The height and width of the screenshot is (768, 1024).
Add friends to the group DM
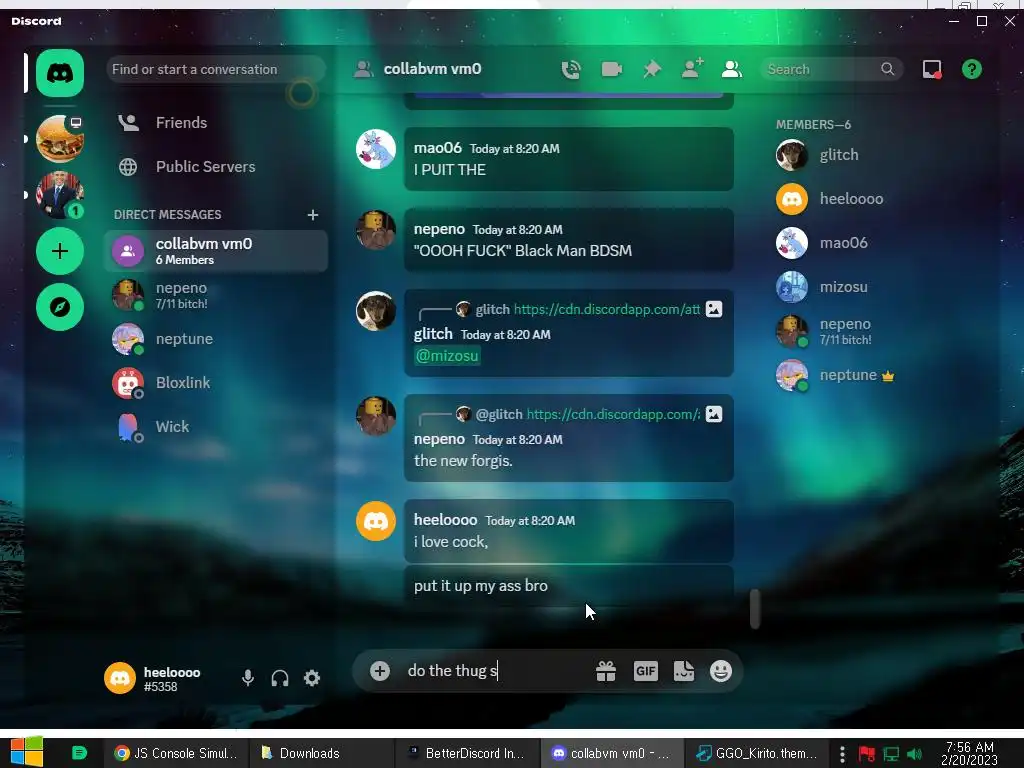[x=692, y=68]
